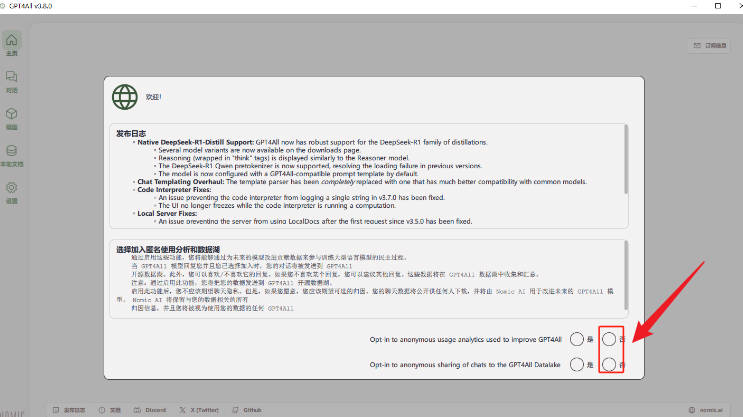Open the Github link in footer
743x417 pixels.
[247, 410]
